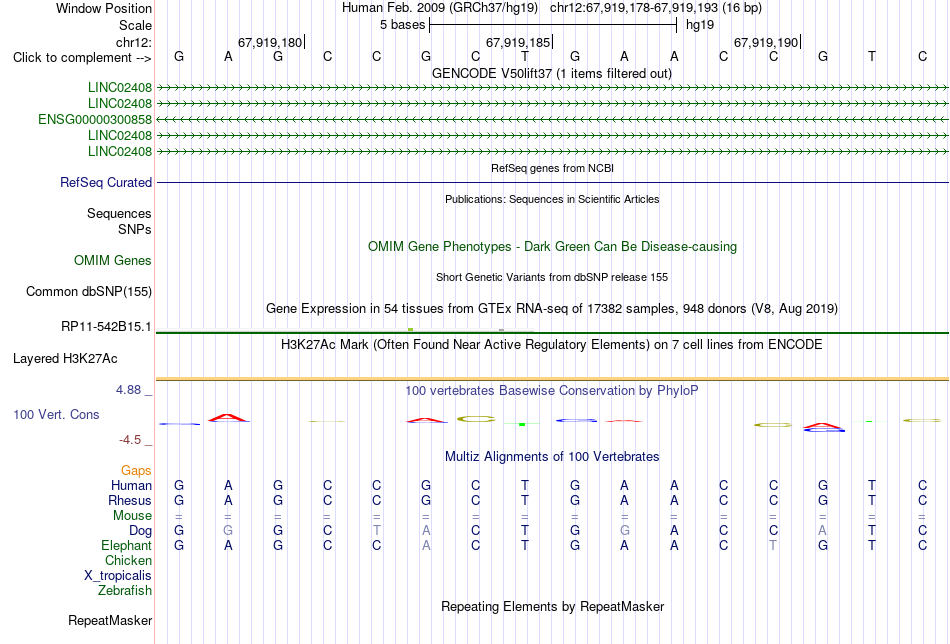This screenshot has width=950, height=644.
Task: Select the Rhesus alignment row label
Action: pos(130,501)
